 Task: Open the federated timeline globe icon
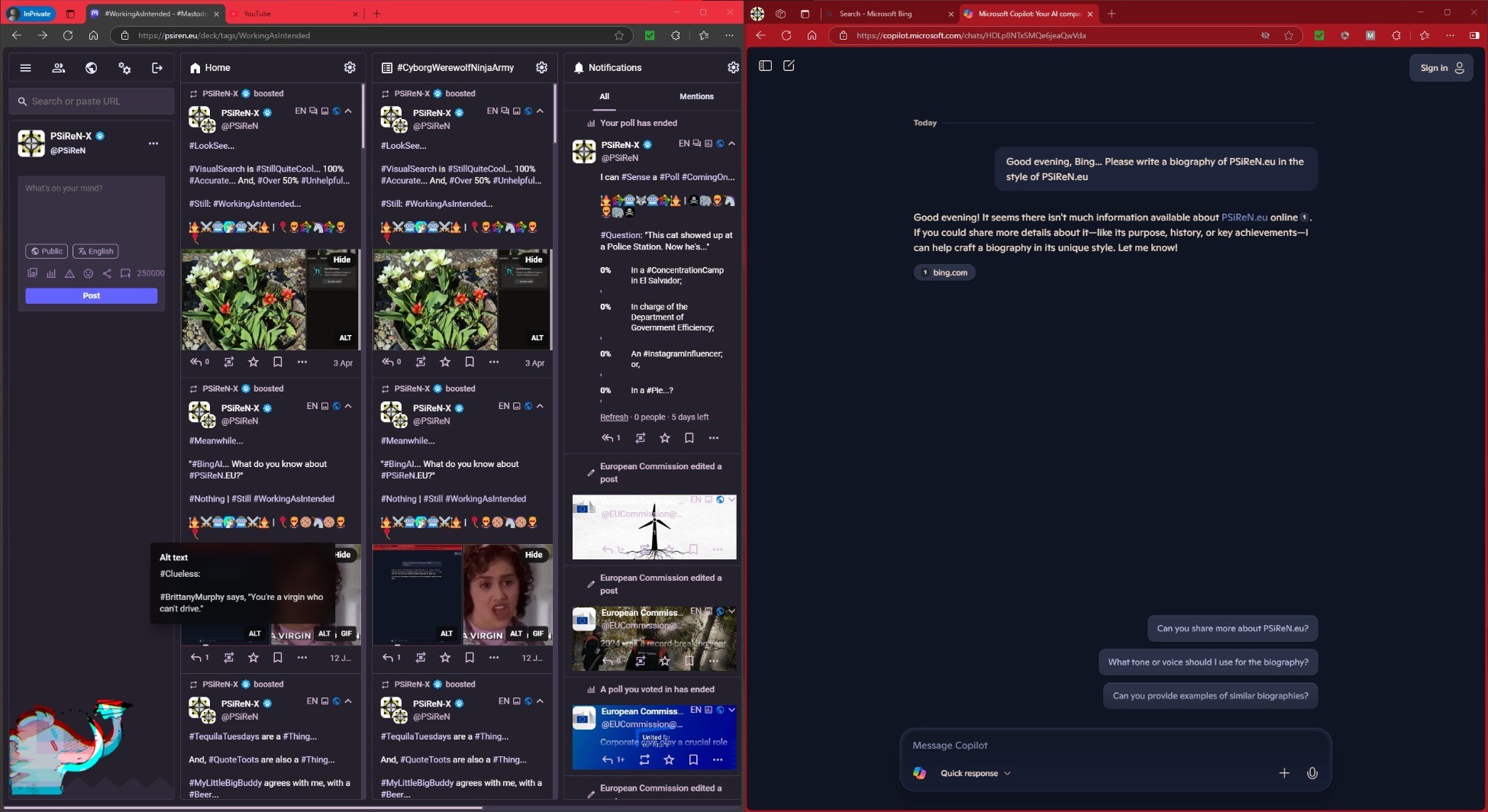[x=91, y=68]
